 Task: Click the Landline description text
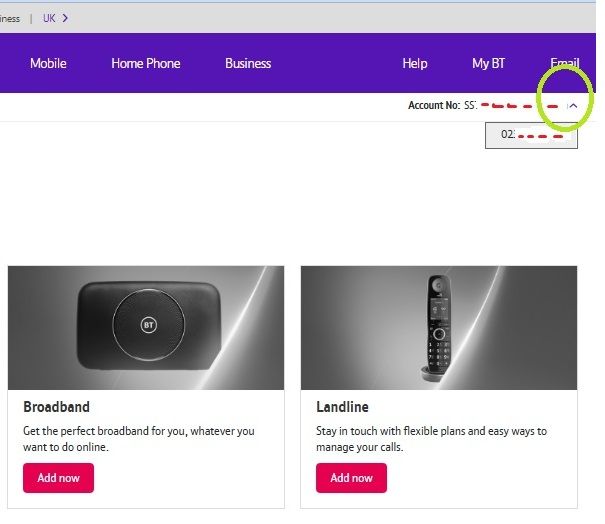[x=431, y=439]
